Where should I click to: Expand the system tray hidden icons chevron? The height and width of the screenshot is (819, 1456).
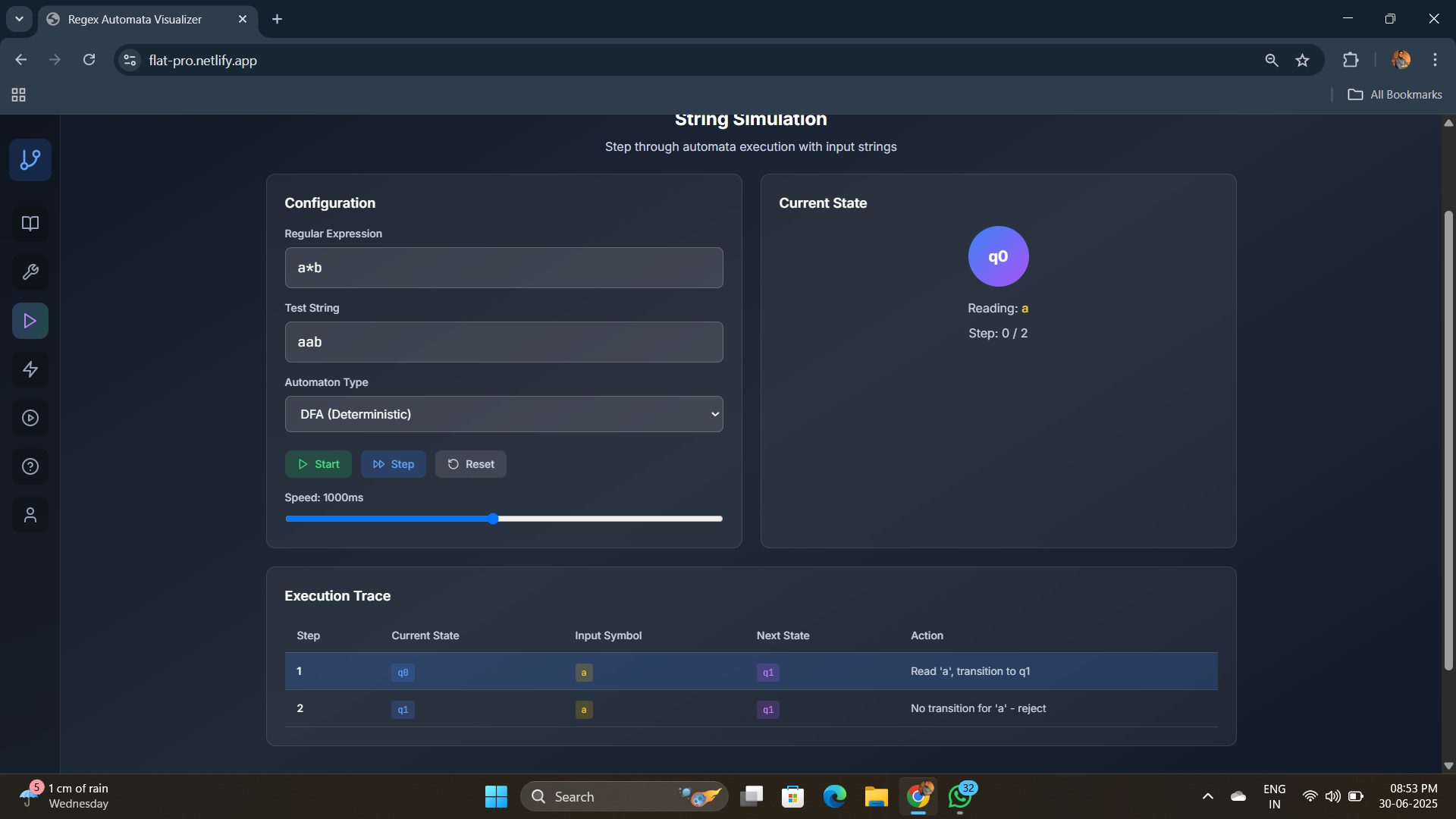(1208, 796)
